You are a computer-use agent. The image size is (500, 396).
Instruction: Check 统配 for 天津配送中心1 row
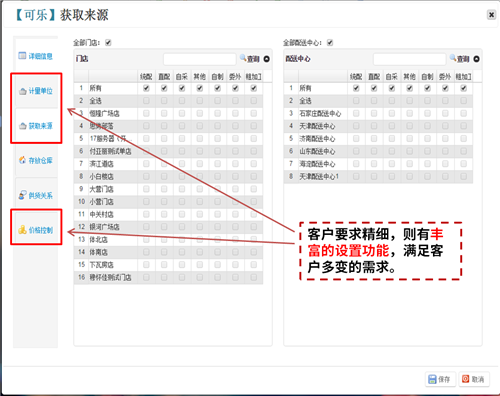point(356,176)
